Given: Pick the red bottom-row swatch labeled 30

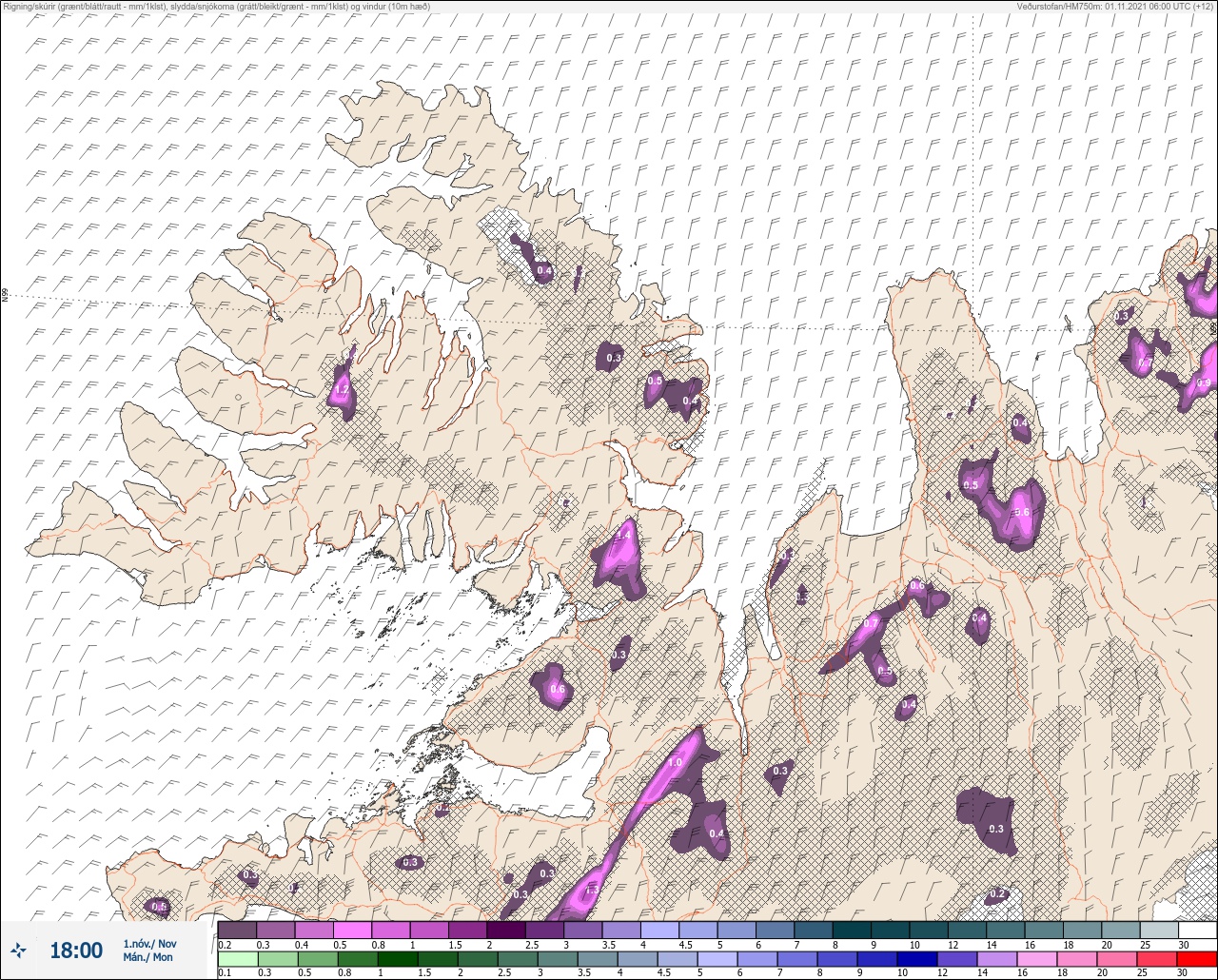Looking at the screenshot, I should point(1197,958).
